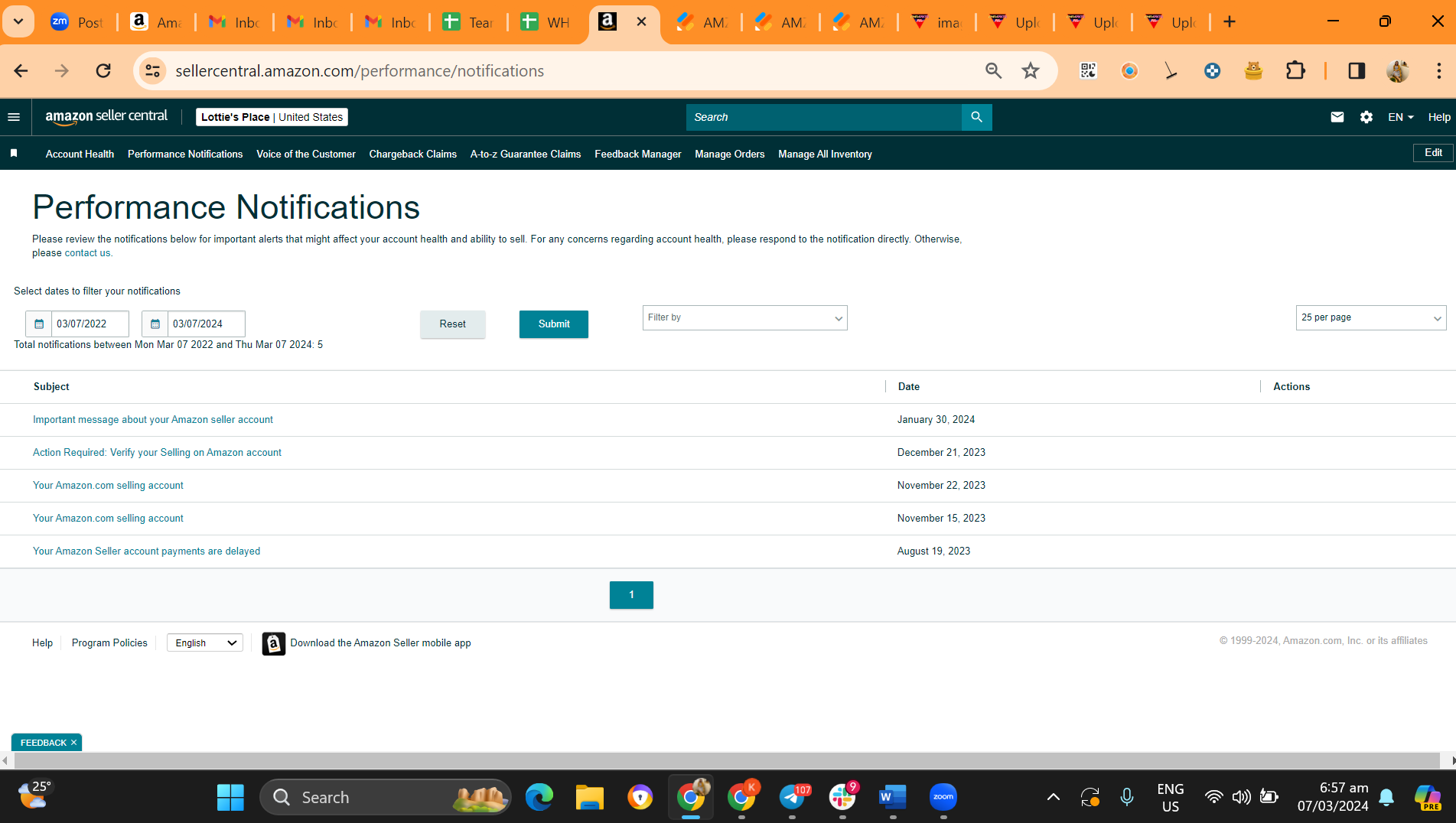Image resolution: width=1456 pixels, height=823 pixels.
Task: Open Important message about your Amazon seller account
Action: [x=153, y=420]
